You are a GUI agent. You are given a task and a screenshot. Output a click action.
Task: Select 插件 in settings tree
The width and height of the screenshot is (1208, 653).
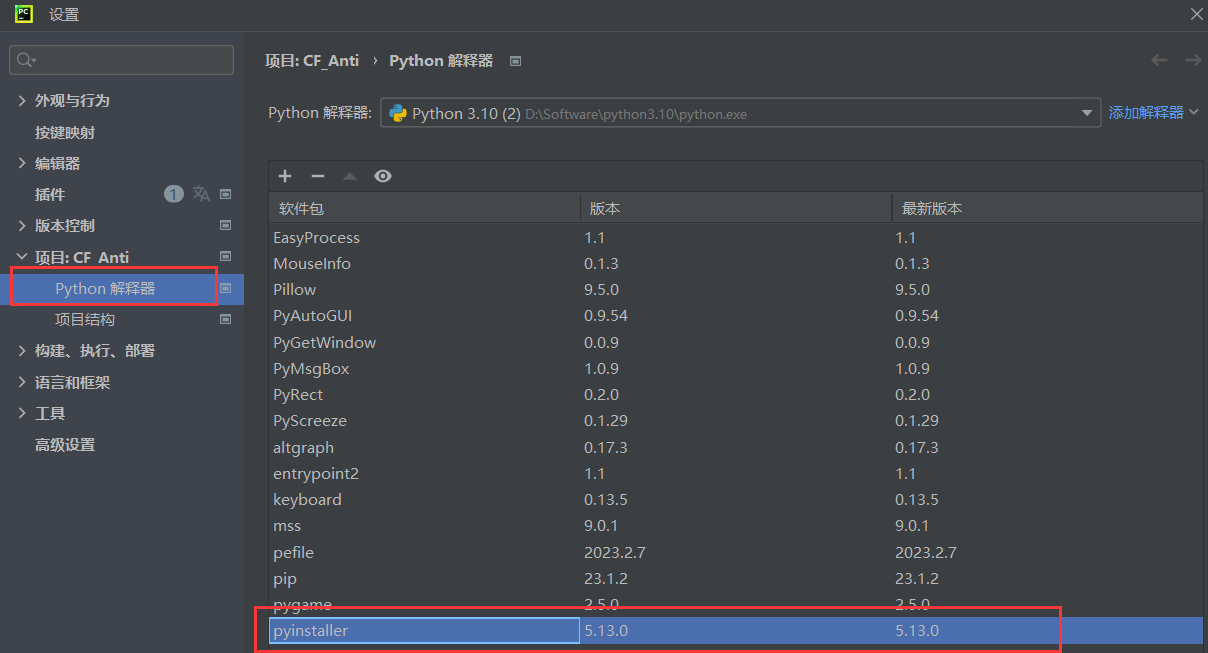point(50,194)
